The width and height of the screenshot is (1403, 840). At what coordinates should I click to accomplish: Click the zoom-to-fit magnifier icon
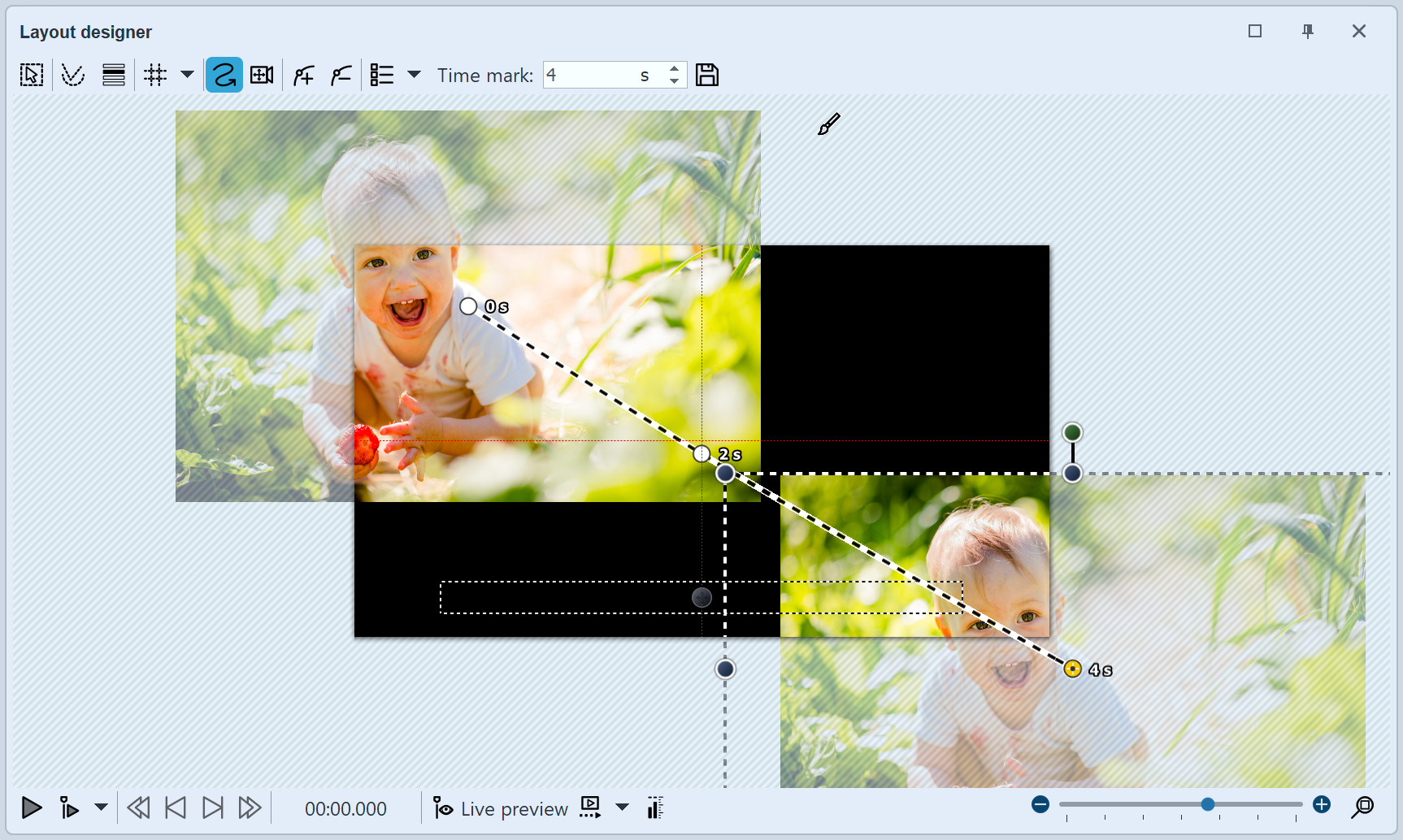pyautogui.click(x=1362, y=807)
